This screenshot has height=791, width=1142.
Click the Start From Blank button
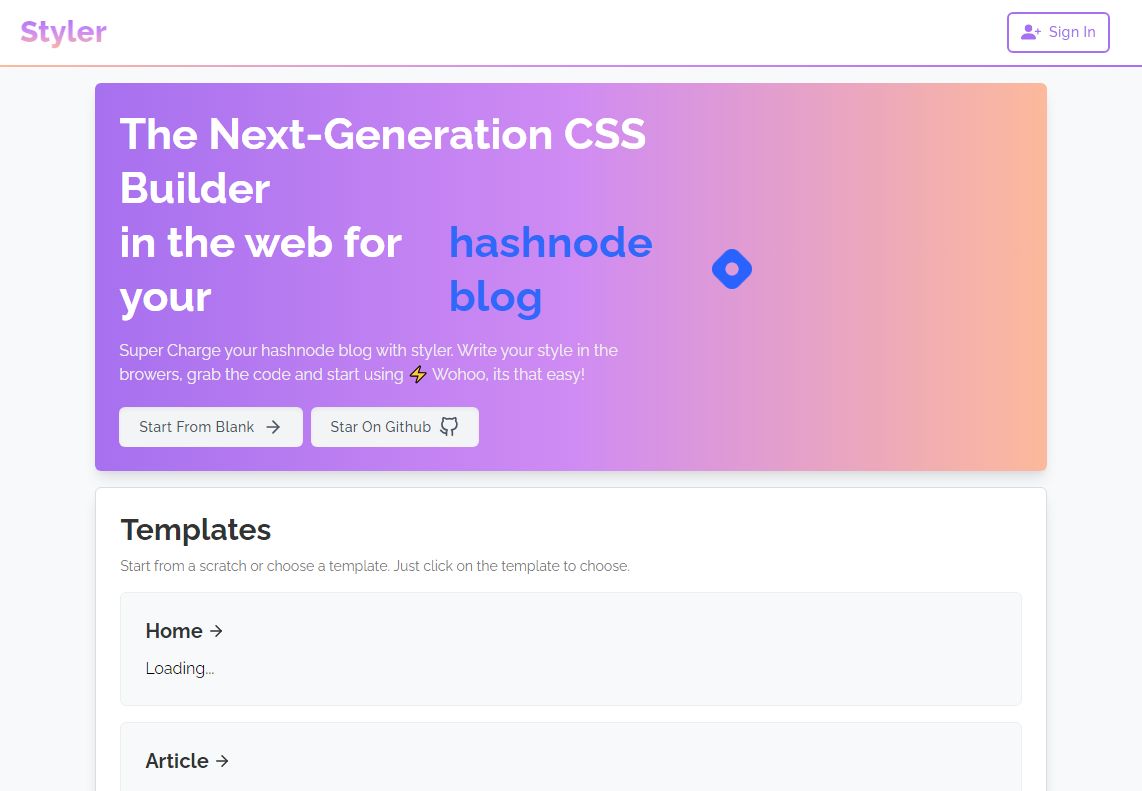click(x=210, y=427)
